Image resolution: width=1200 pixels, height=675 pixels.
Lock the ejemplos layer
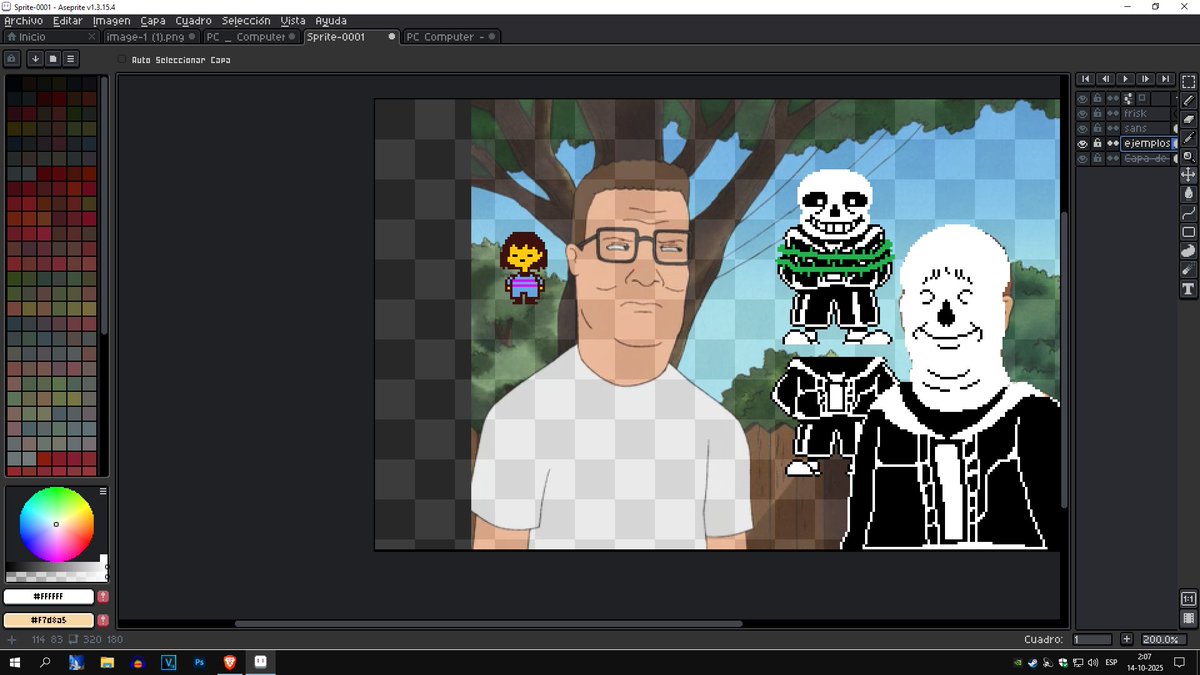point(1098,144)
